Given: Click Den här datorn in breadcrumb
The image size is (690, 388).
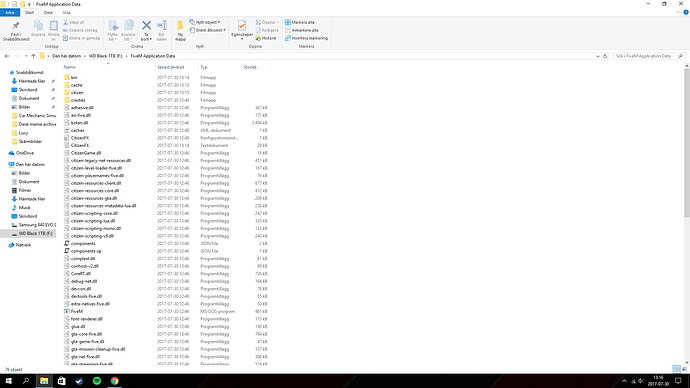Looking at the screenshot, I should pos(66,56).
